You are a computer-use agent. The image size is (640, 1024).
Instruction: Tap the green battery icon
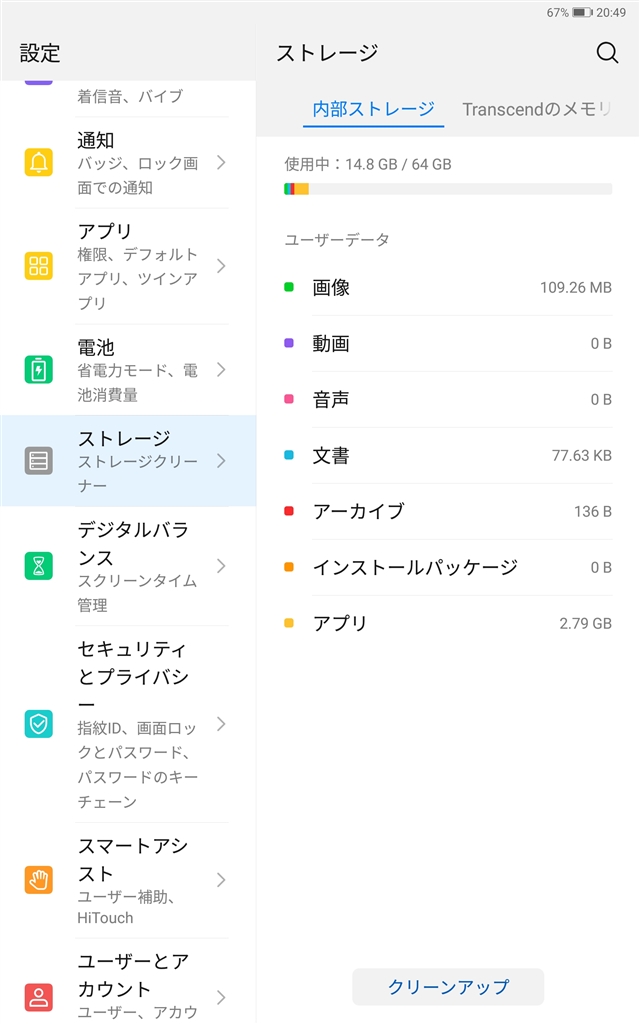tap(39, 370)
